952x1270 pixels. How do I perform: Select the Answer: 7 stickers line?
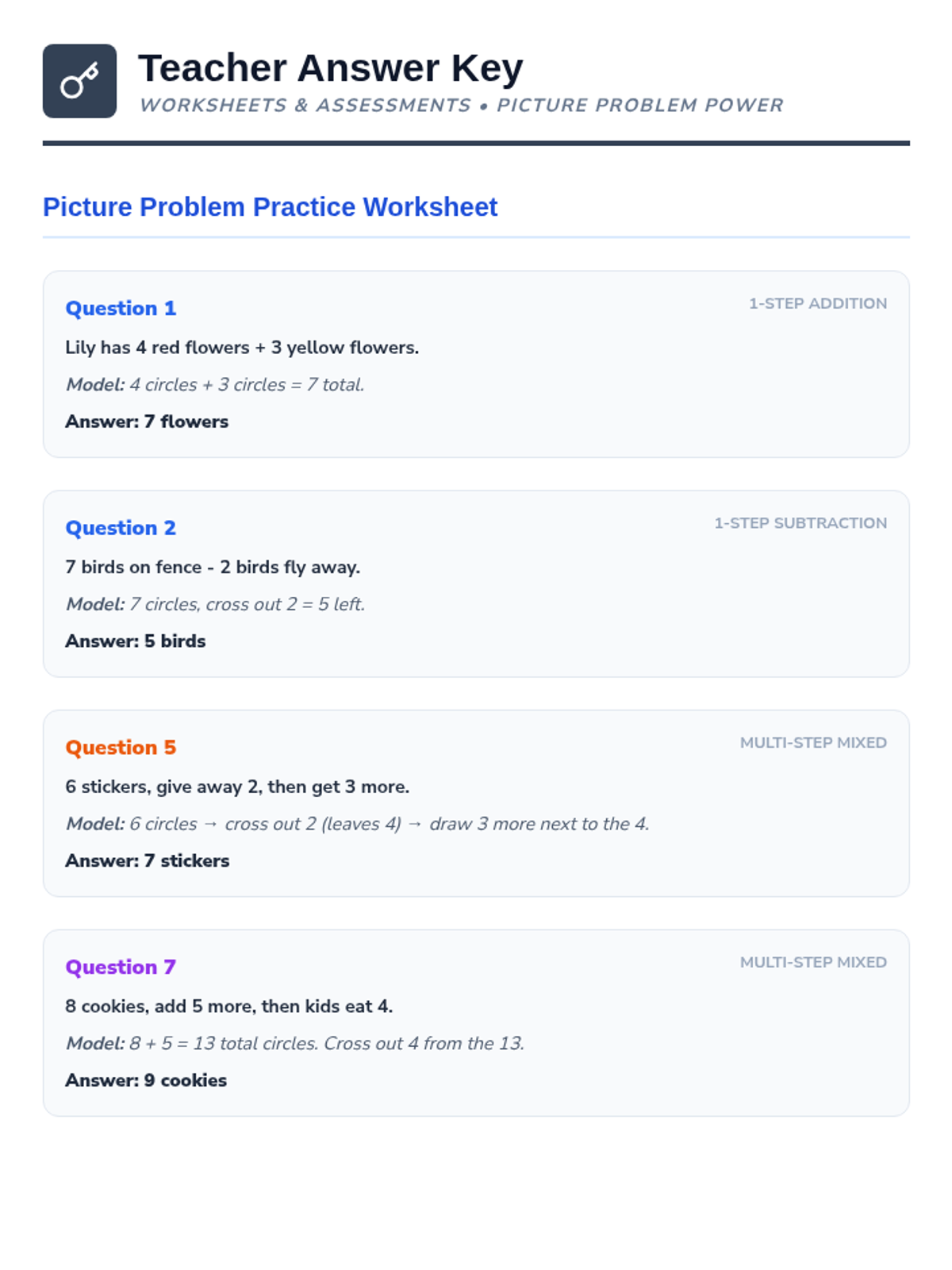click(x=148, y=861)
